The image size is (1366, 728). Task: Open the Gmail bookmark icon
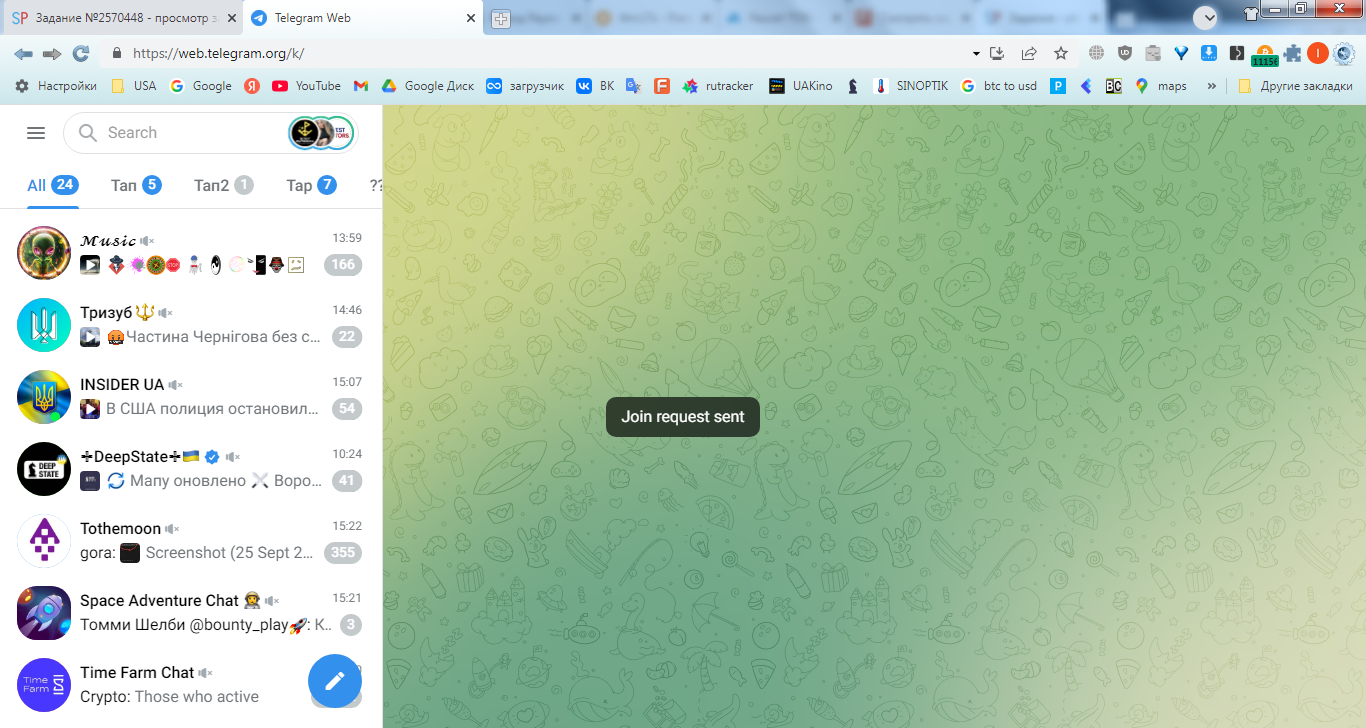[361, 86]
